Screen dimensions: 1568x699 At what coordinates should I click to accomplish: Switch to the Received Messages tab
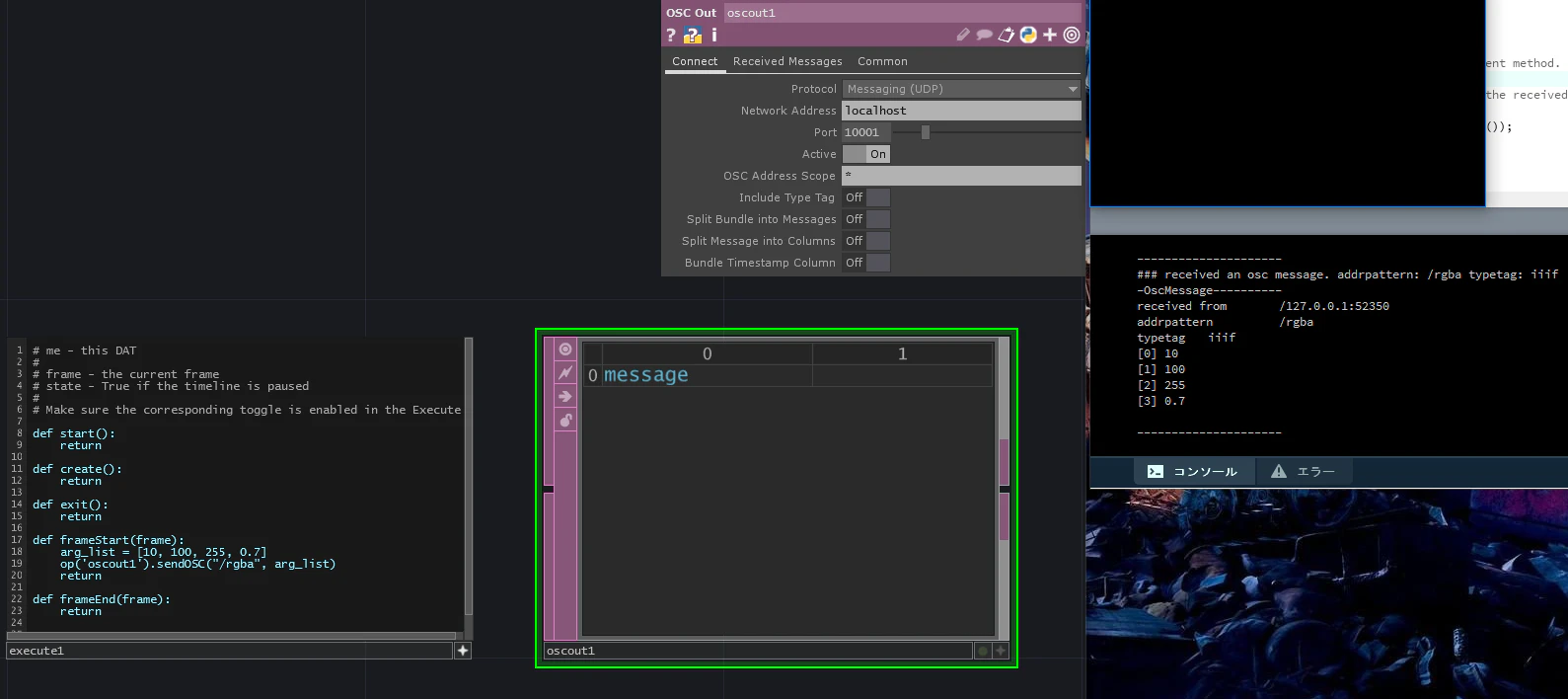tap(787, 61)
